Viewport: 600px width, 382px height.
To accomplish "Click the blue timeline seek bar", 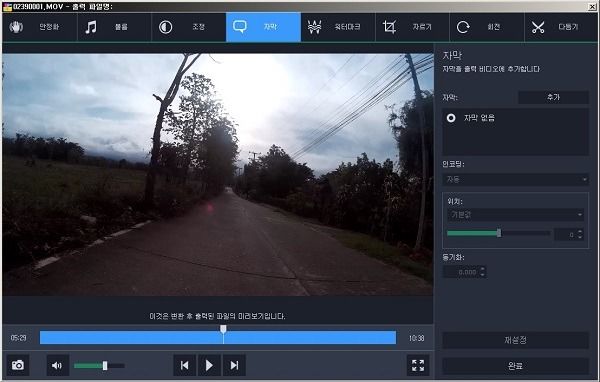I will [x=218, y=338].
